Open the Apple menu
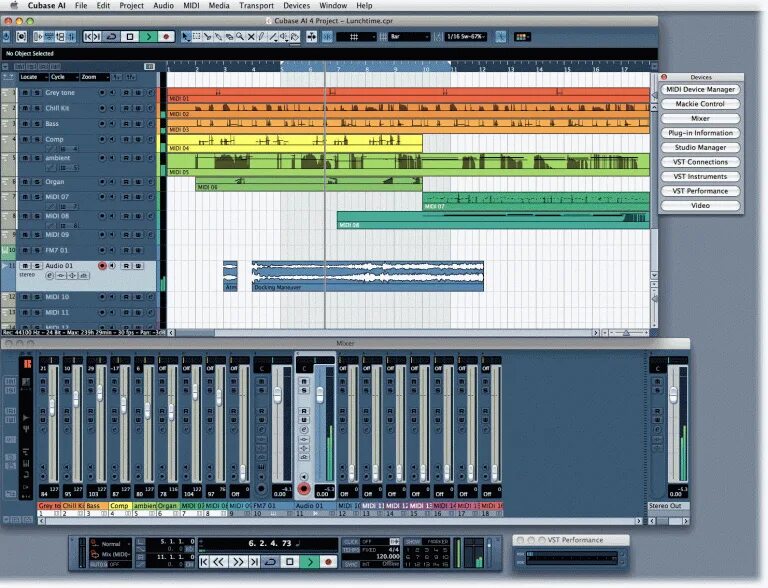 [14, 5]
